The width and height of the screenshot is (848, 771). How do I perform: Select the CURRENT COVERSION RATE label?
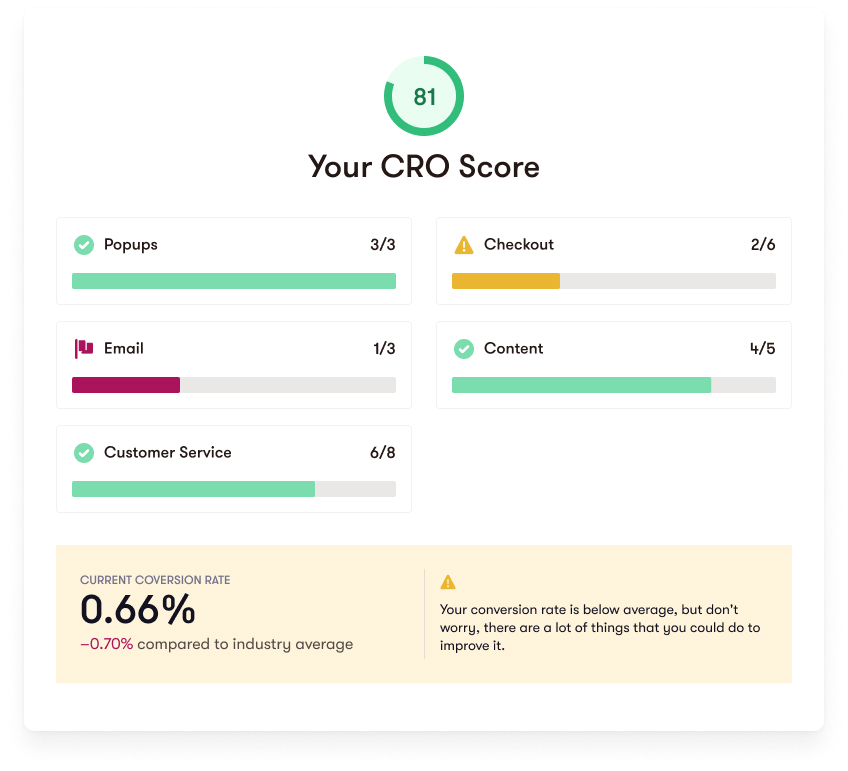click(x=154, y=579)
